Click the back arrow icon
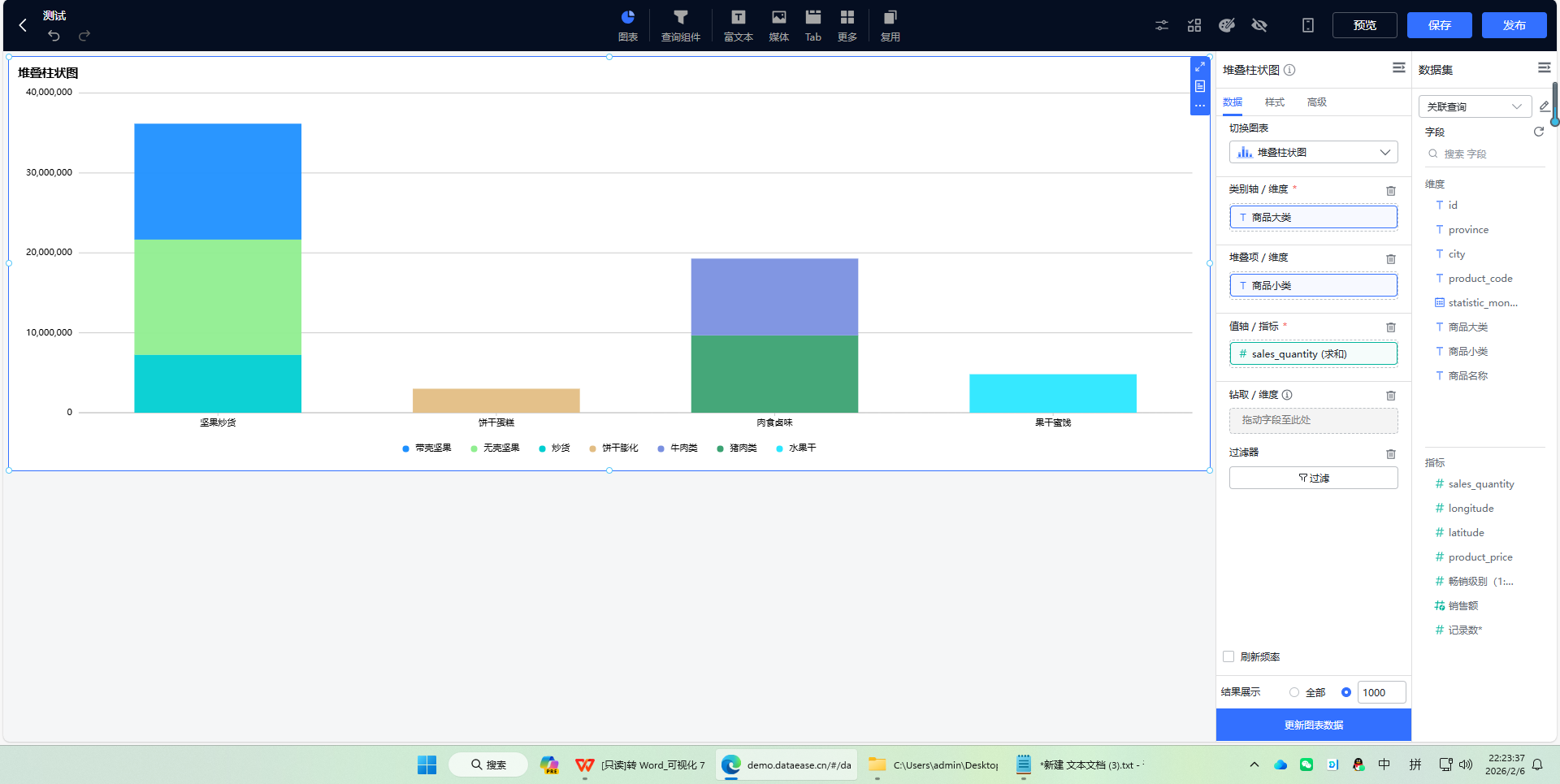Image resolution: width=1560 pixels, height=784 pixels. click(23, 25)
